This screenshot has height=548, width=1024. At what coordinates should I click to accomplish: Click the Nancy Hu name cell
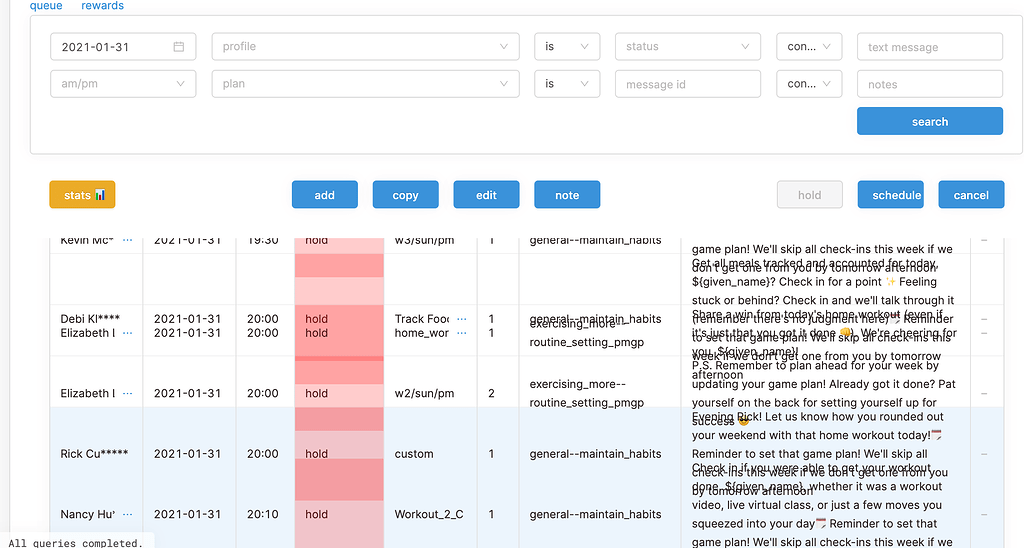click(88, 514)
